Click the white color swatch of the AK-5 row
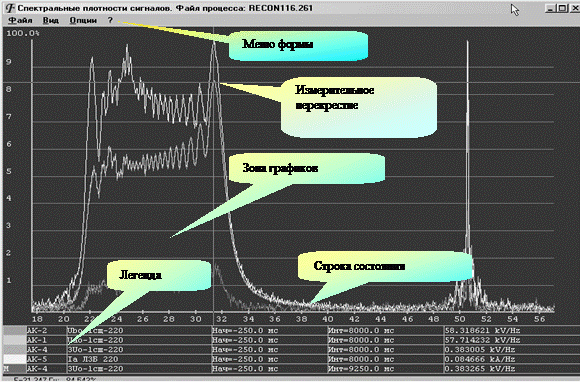This screenshot has height=382, width=580. coord(15,359)
